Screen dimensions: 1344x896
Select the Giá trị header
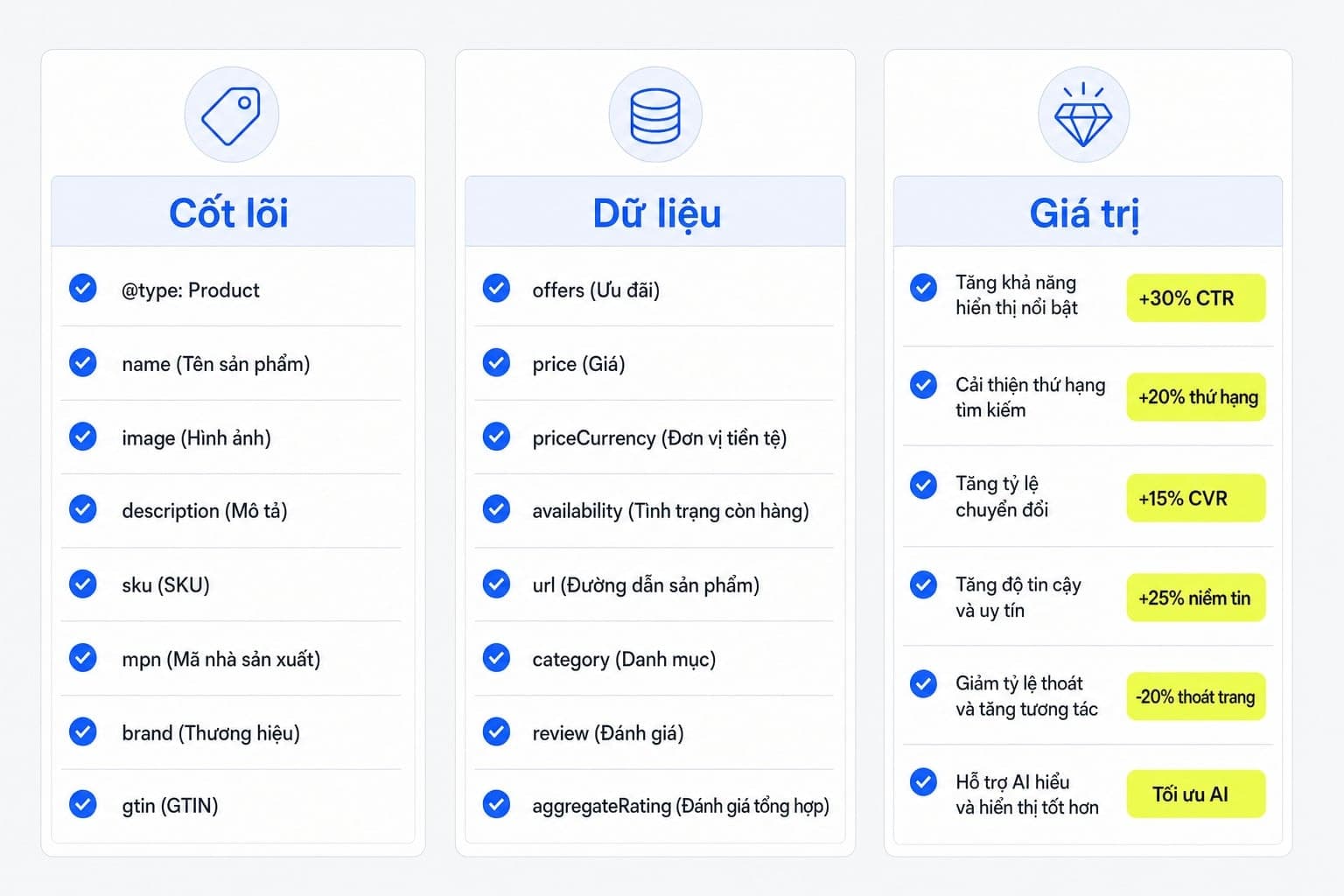click(1088, 212)
